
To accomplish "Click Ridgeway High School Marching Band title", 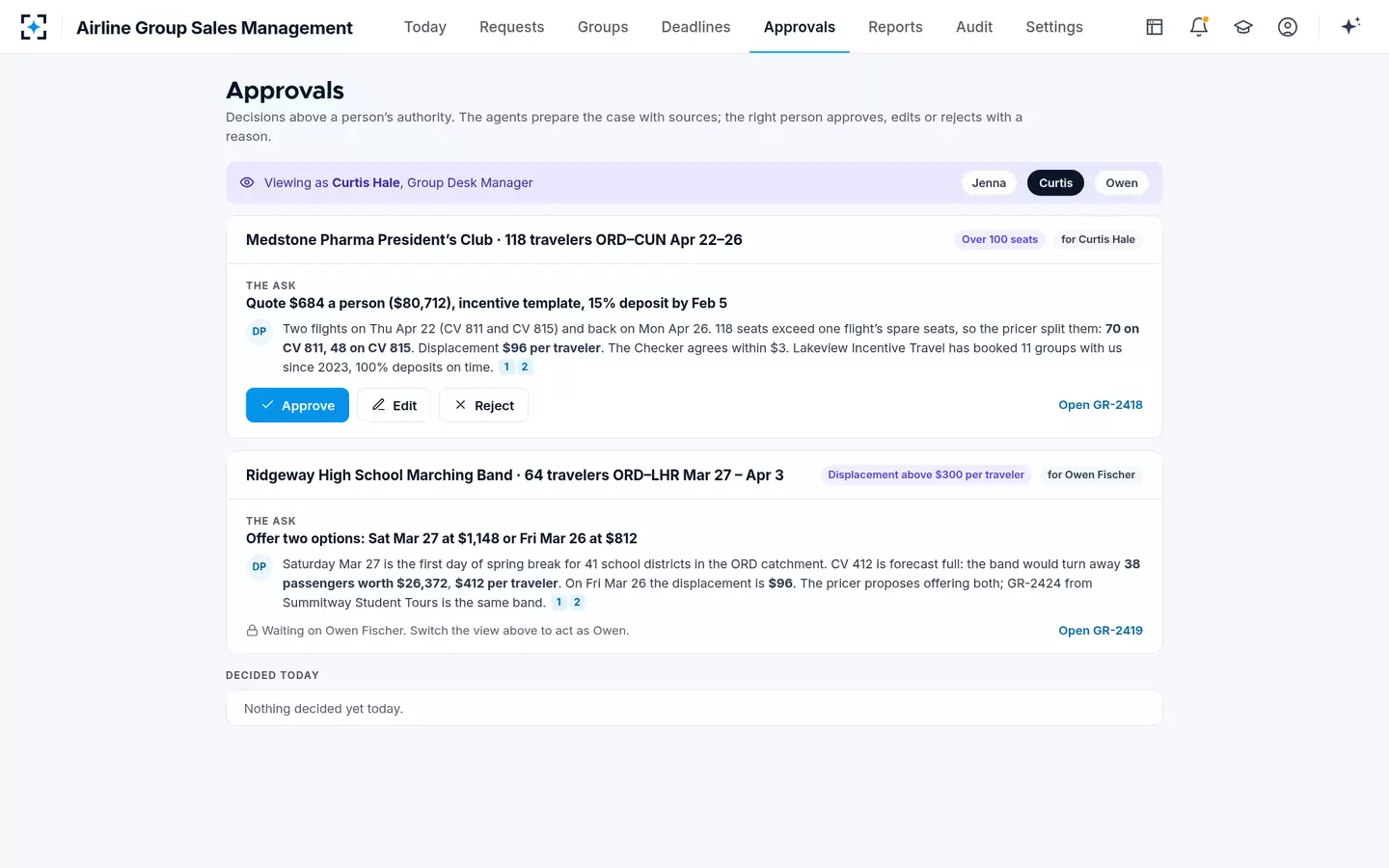I will tap(514, 475).
